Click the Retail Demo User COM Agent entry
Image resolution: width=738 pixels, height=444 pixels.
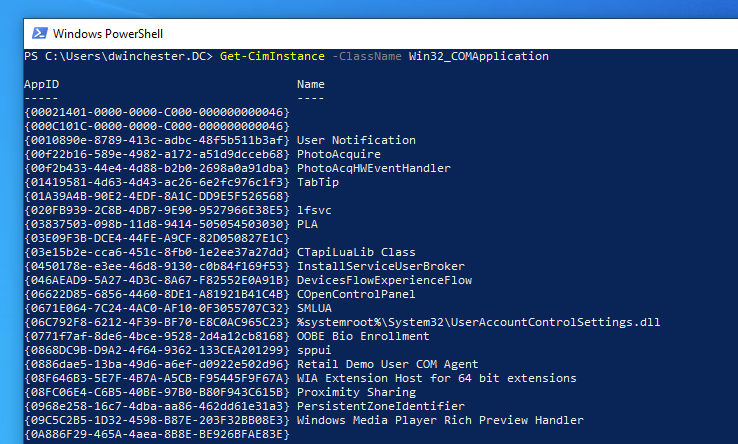[388, 364]
